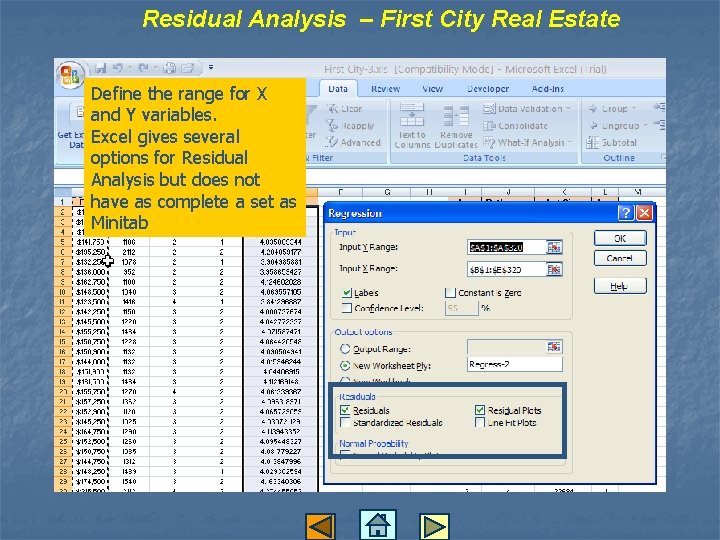Click the Help button in Regression dialog

tap(620, 286)
